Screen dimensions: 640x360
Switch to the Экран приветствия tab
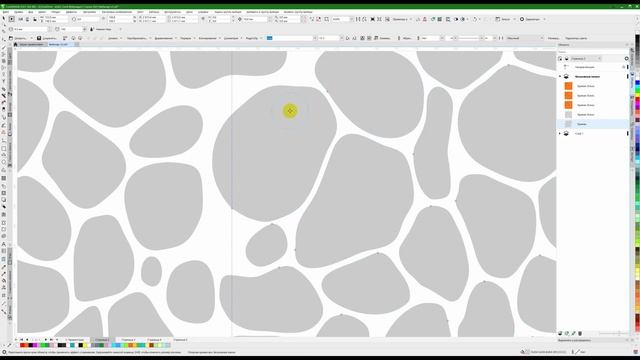click(x=32, y=44)
